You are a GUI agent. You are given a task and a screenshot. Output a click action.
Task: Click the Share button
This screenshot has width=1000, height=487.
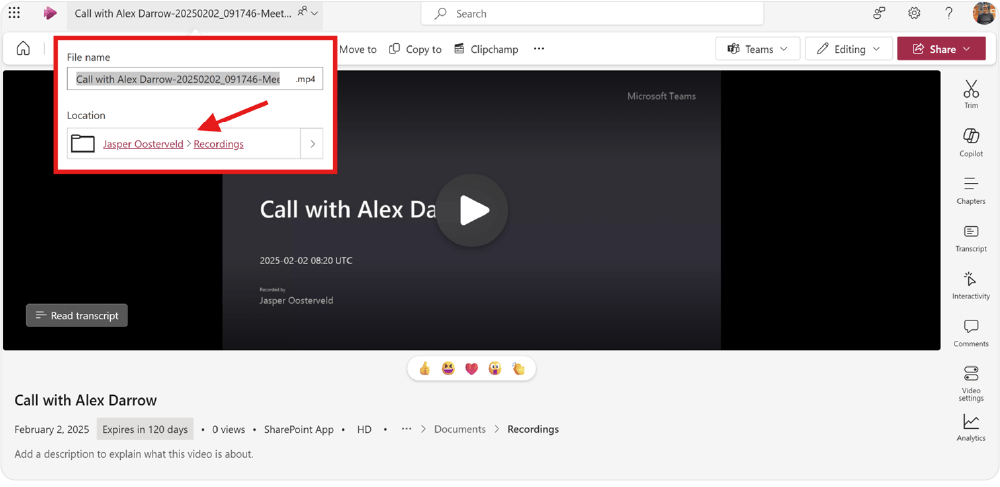(x=941, y=48)
